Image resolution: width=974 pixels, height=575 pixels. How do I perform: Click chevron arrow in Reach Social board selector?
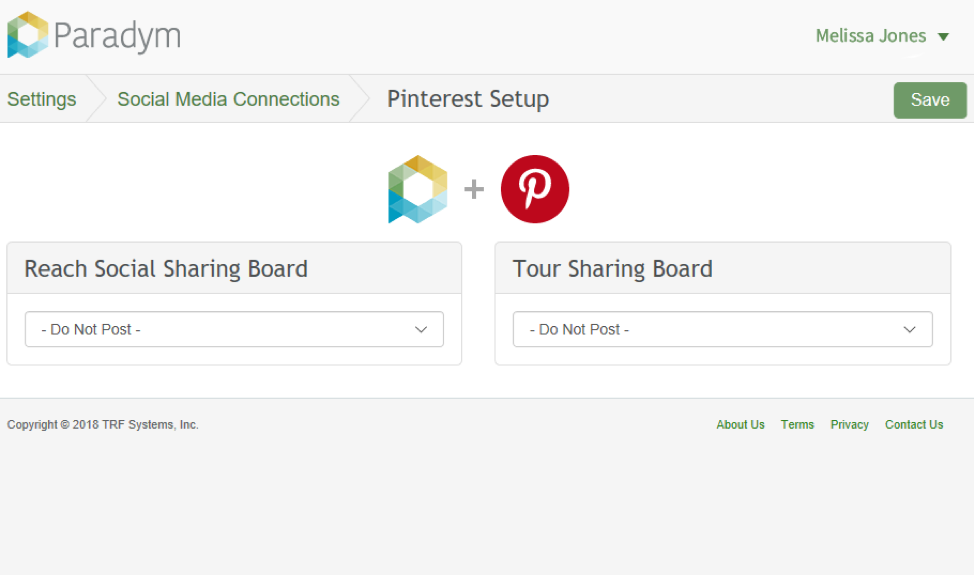(421, 330)
